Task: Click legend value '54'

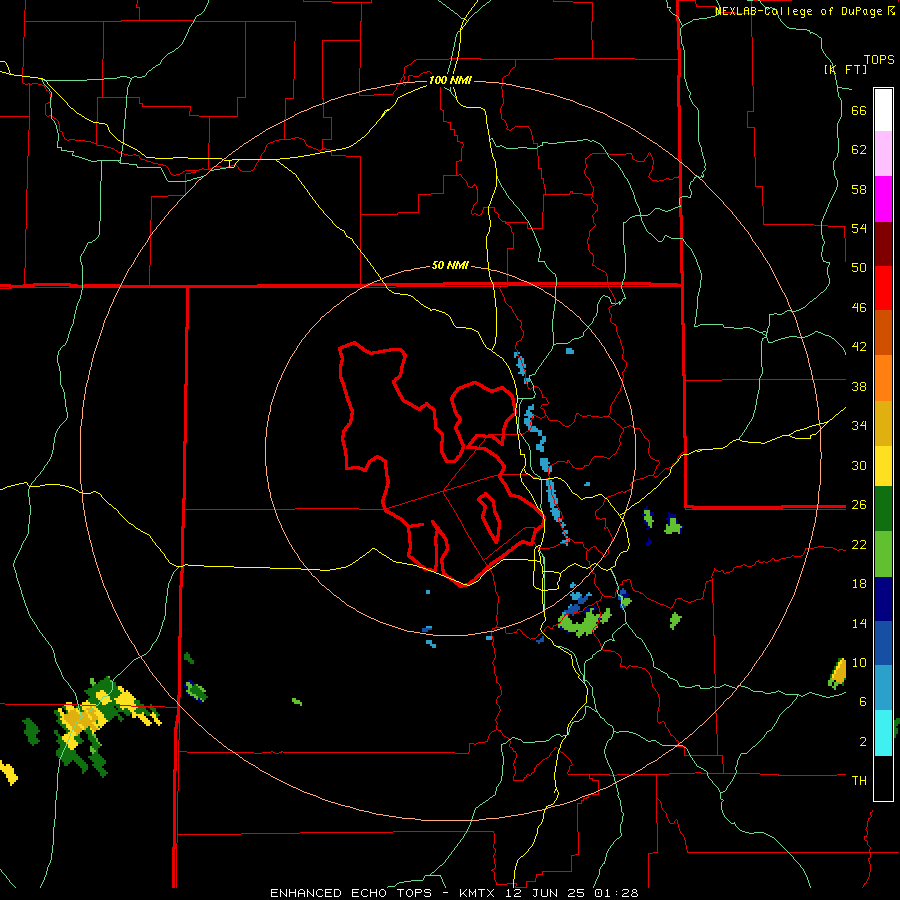Action: pyautogui.click(x=859, y=228)
